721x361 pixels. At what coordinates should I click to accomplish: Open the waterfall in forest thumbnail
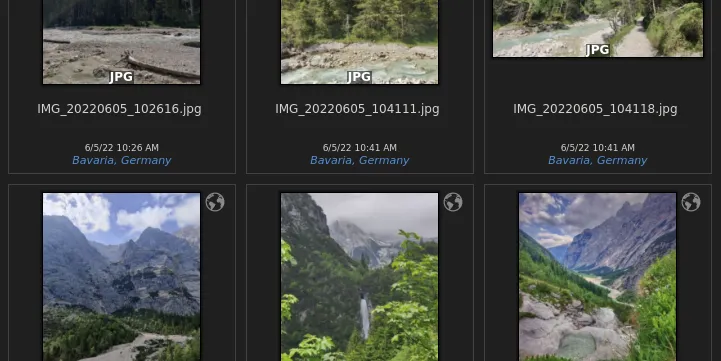coord(360,277)
